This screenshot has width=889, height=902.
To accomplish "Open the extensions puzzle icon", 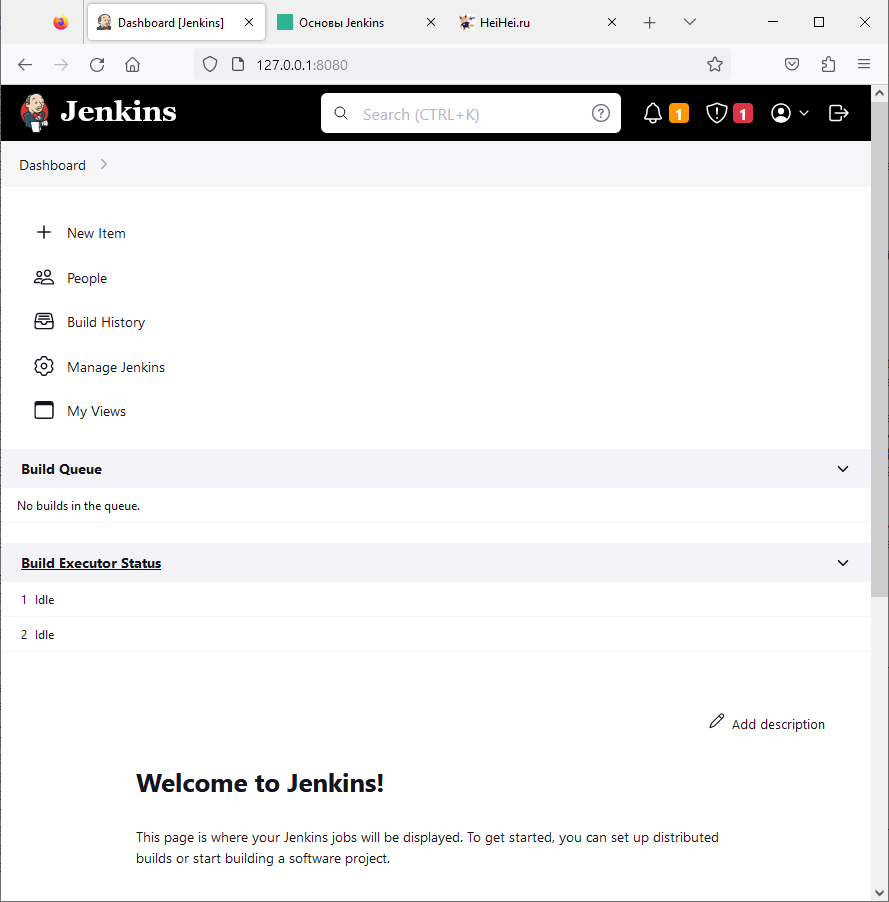I will coord(828,64).
